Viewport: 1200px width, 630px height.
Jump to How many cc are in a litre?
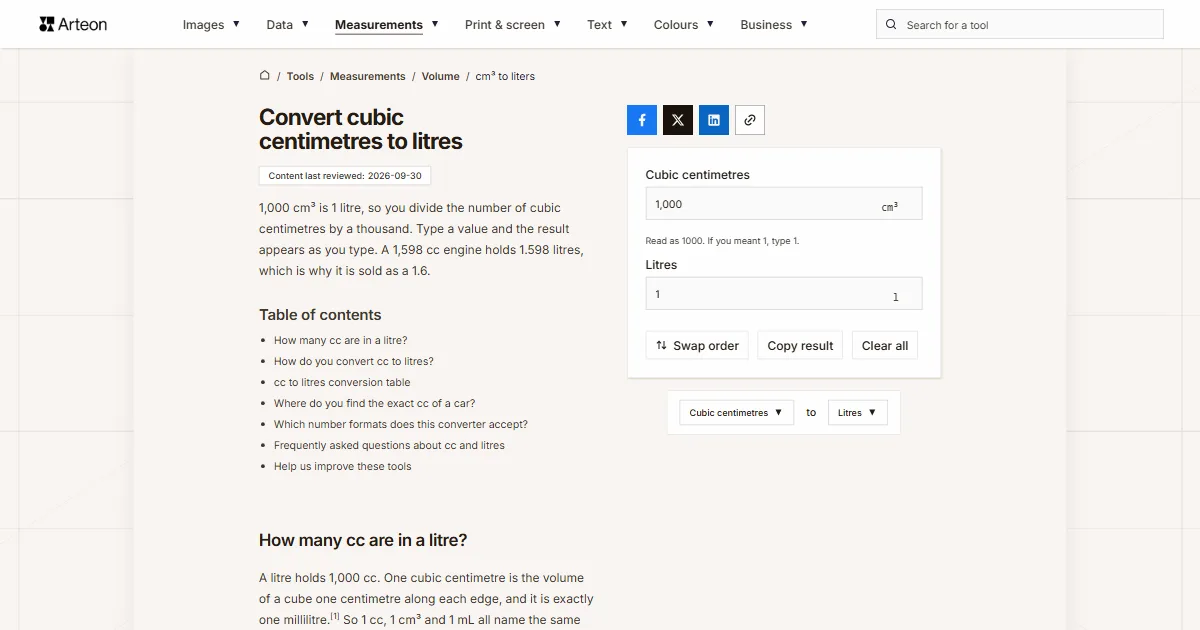(341, 340)
